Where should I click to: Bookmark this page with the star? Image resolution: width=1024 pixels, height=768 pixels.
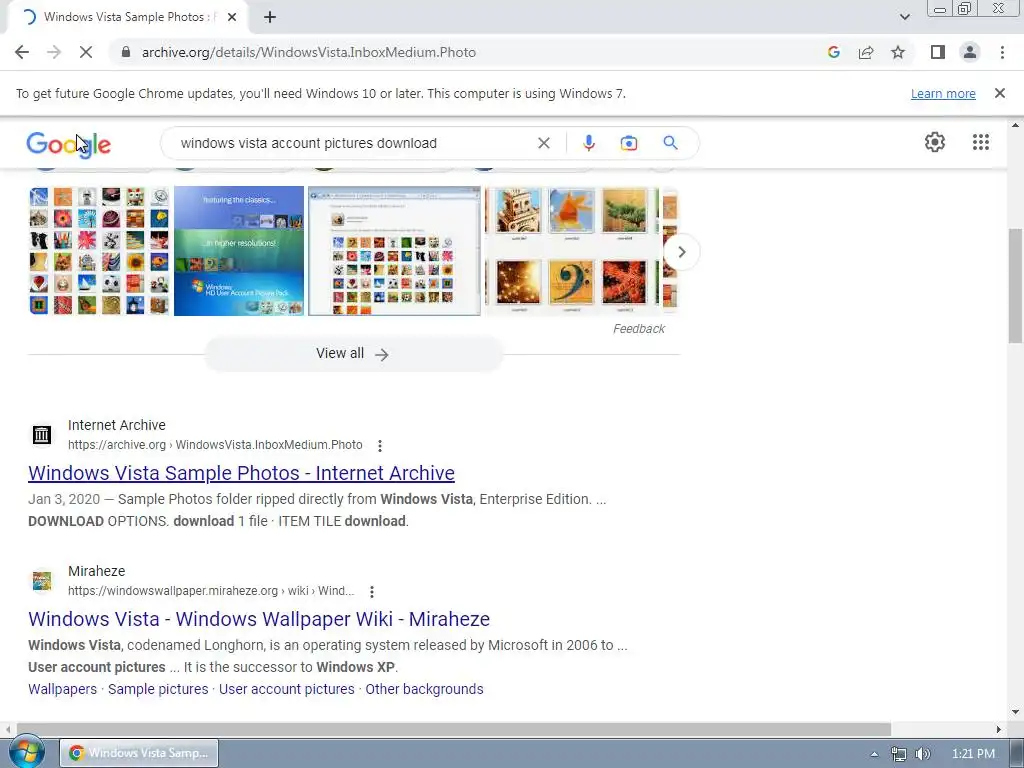coord(898,52)
